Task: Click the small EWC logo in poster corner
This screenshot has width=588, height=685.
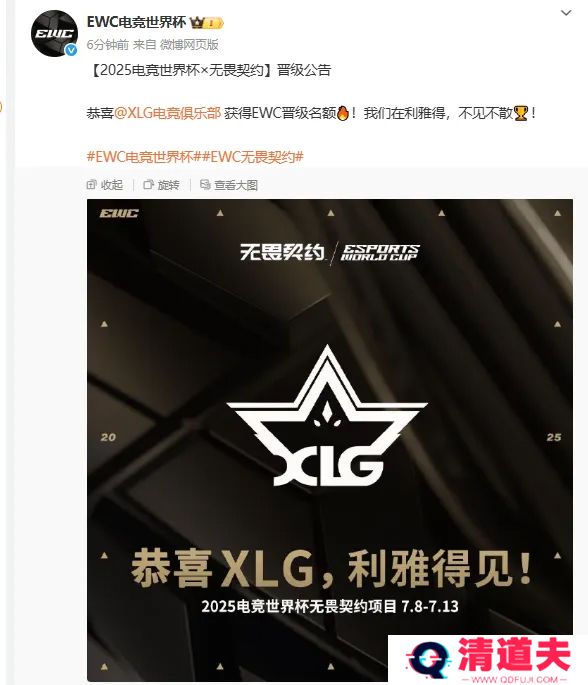Action: click(119, 213)
